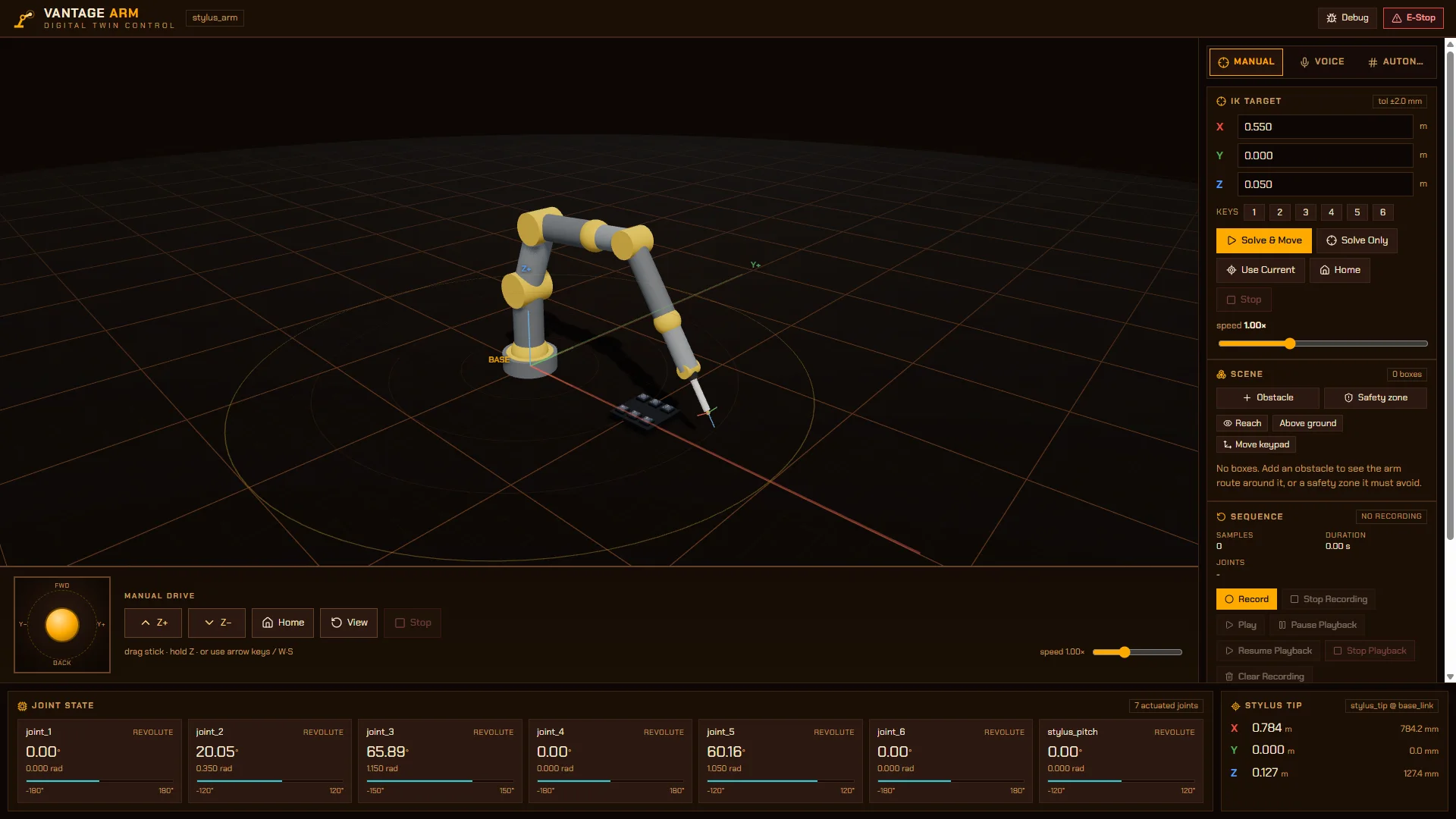Click Stop in the IK Target panel
Viewport: 1456px width, 819px height.
coord(1244,300)
